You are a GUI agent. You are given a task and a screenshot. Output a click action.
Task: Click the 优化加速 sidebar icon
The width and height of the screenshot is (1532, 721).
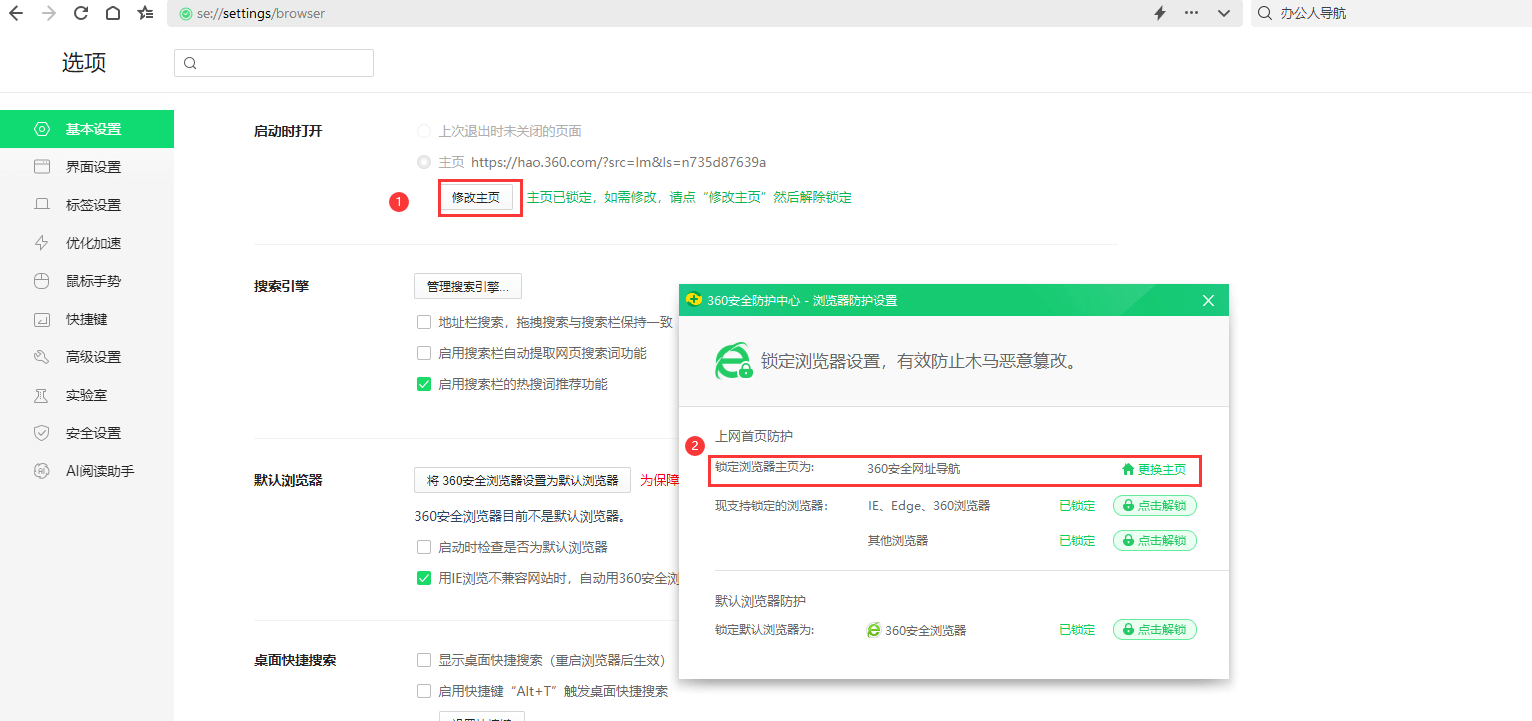[41, 242]
